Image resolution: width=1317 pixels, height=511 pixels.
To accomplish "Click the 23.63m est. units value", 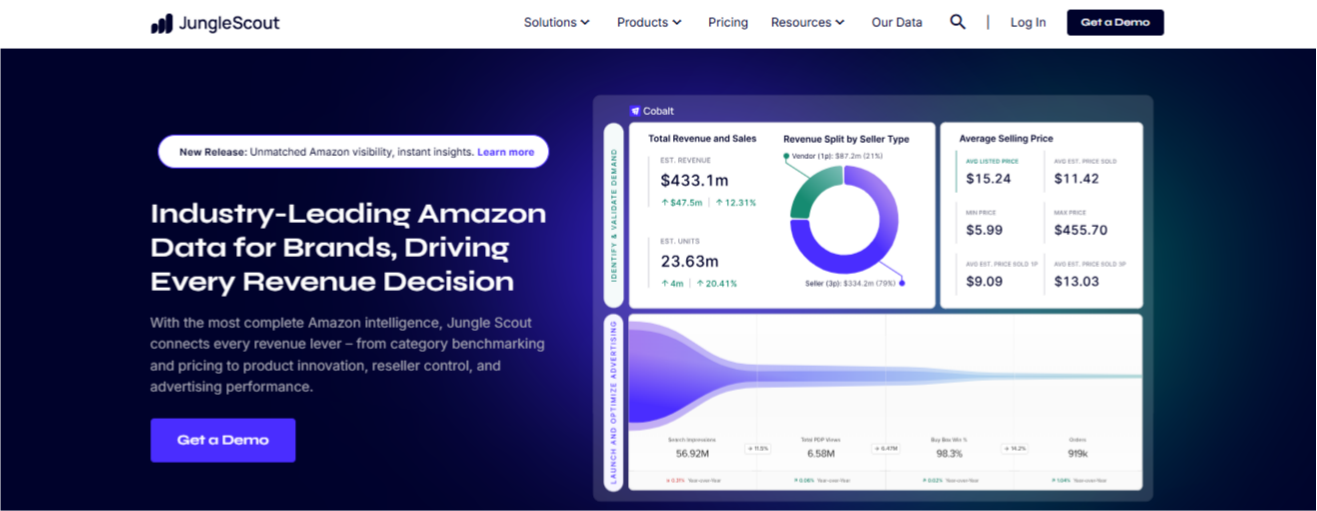I will tap(689, 262).
